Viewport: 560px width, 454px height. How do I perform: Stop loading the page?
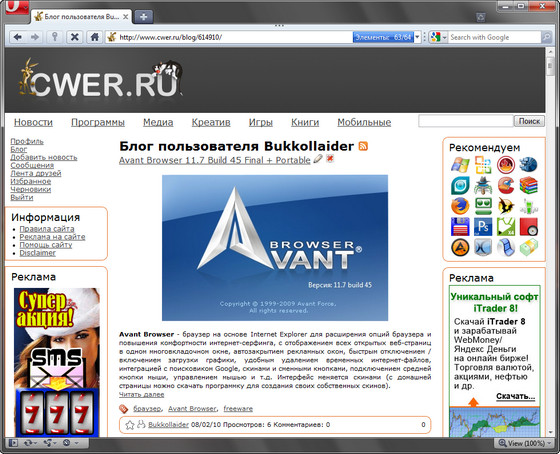(74, 37)
